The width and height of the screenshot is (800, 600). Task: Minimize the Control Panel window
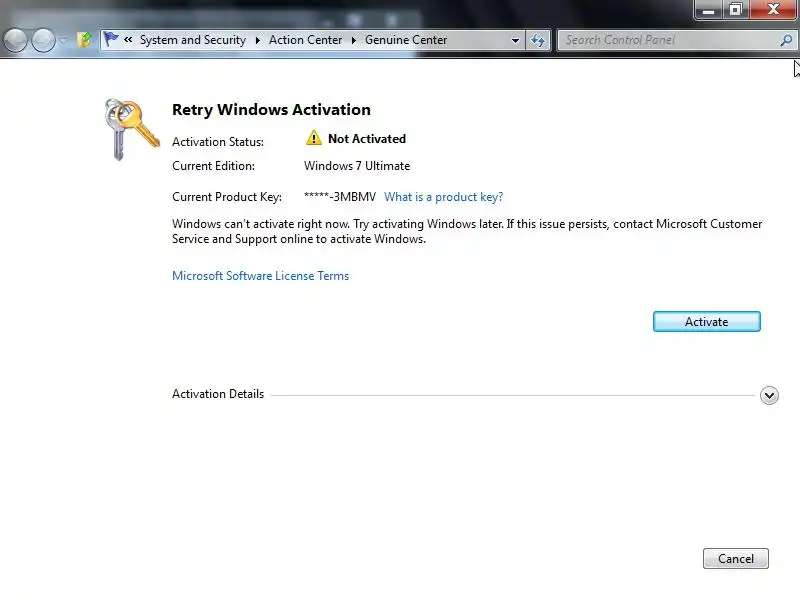pos(708,10)
